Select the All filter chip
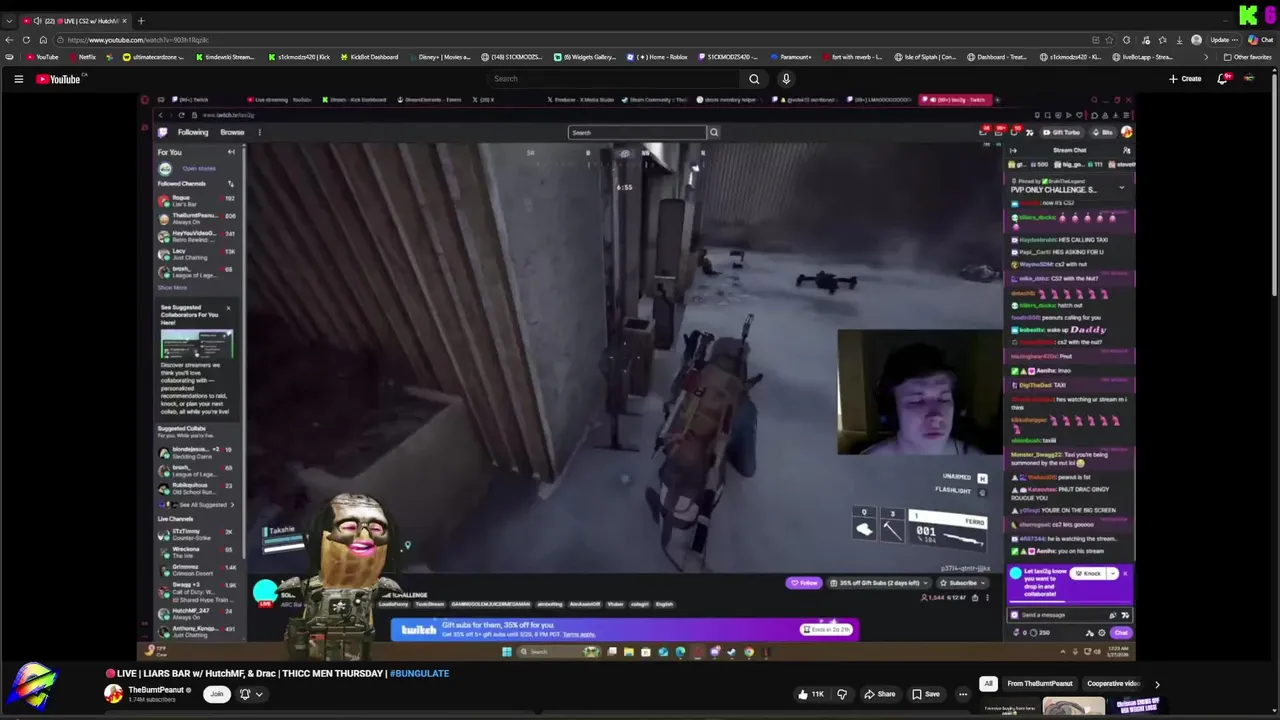The width and height of the screenshot is (1280, 720). click(x=988, y=684)
